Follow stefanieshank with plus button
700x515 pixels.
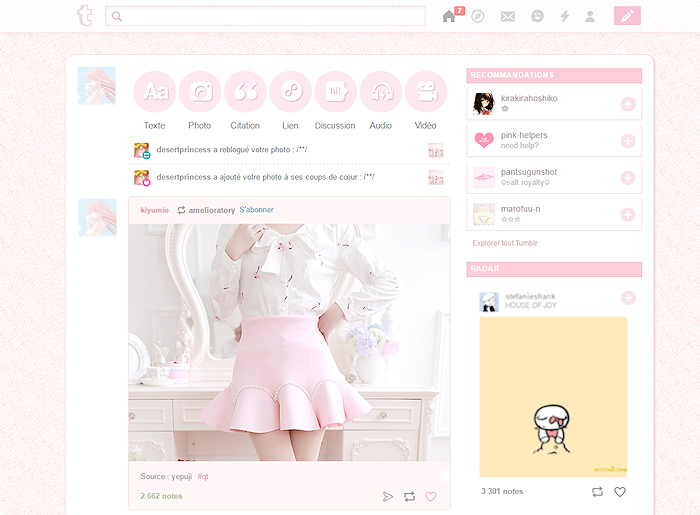629,298
